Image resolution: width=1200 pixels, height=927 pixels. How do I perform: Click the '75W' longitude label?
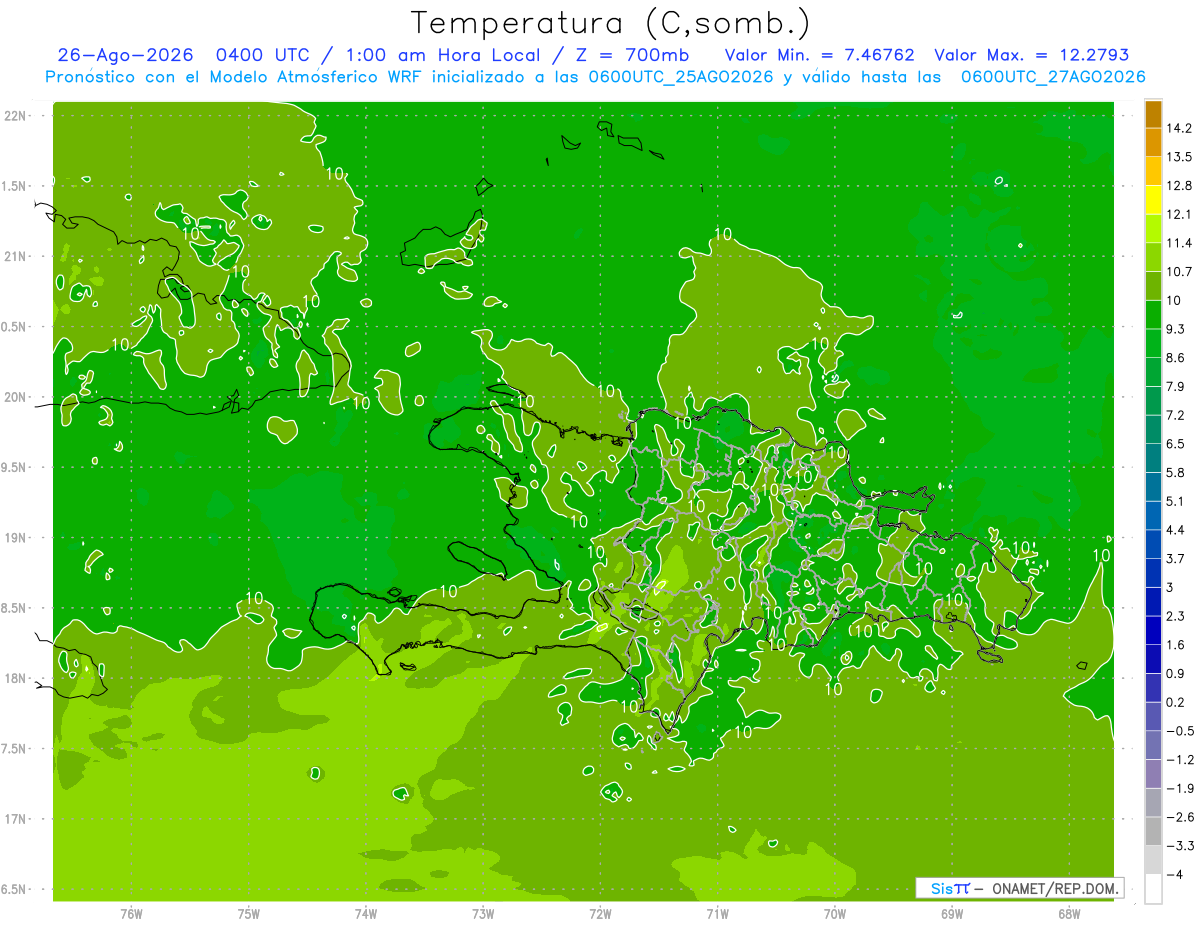click(248, 914)
